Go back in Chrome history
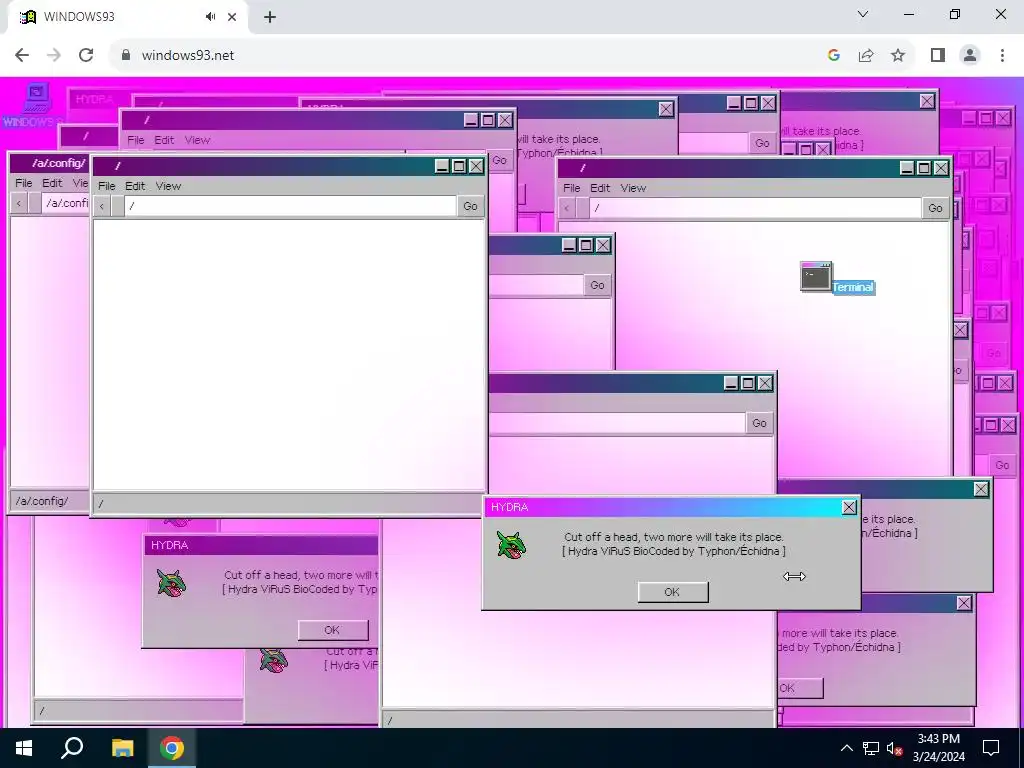Screen dimensions: 1024x768 point(22,55)
